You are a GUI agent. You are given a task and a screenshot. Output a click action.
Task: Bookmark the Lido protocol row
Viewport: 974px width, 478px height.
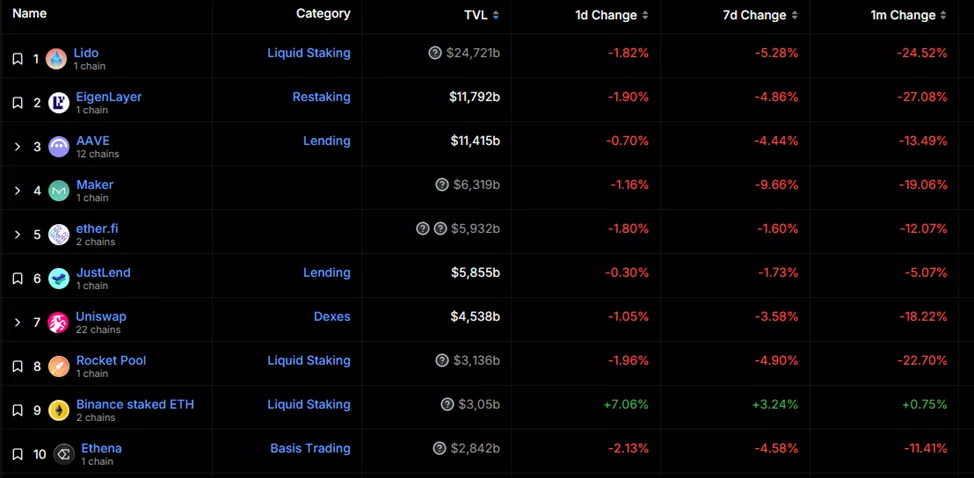coord(17,59)
